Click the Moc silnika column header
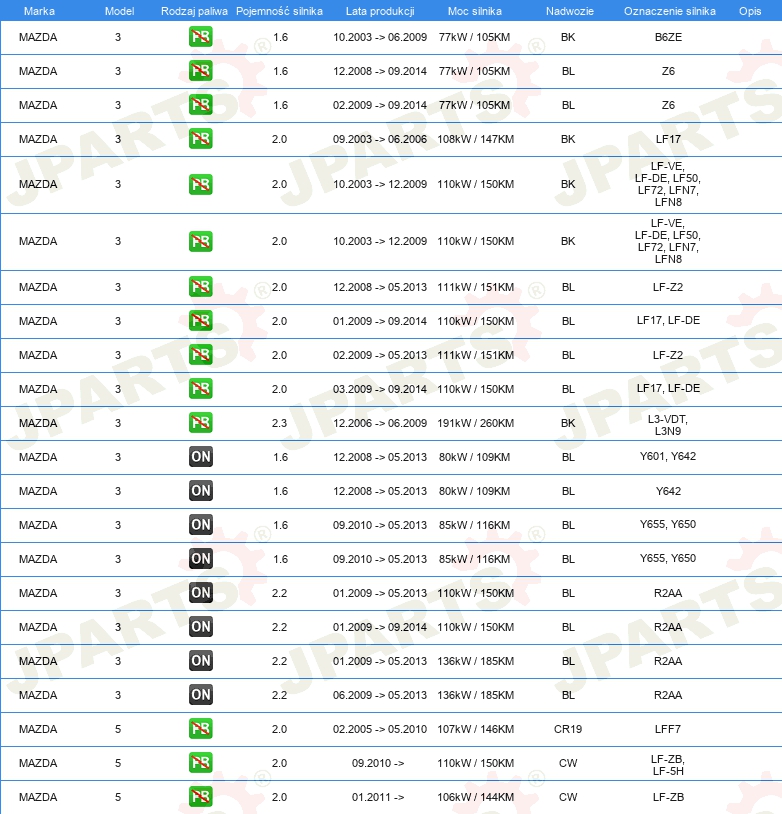The height and width of the screenshot is (814, 782). point(475,10)
